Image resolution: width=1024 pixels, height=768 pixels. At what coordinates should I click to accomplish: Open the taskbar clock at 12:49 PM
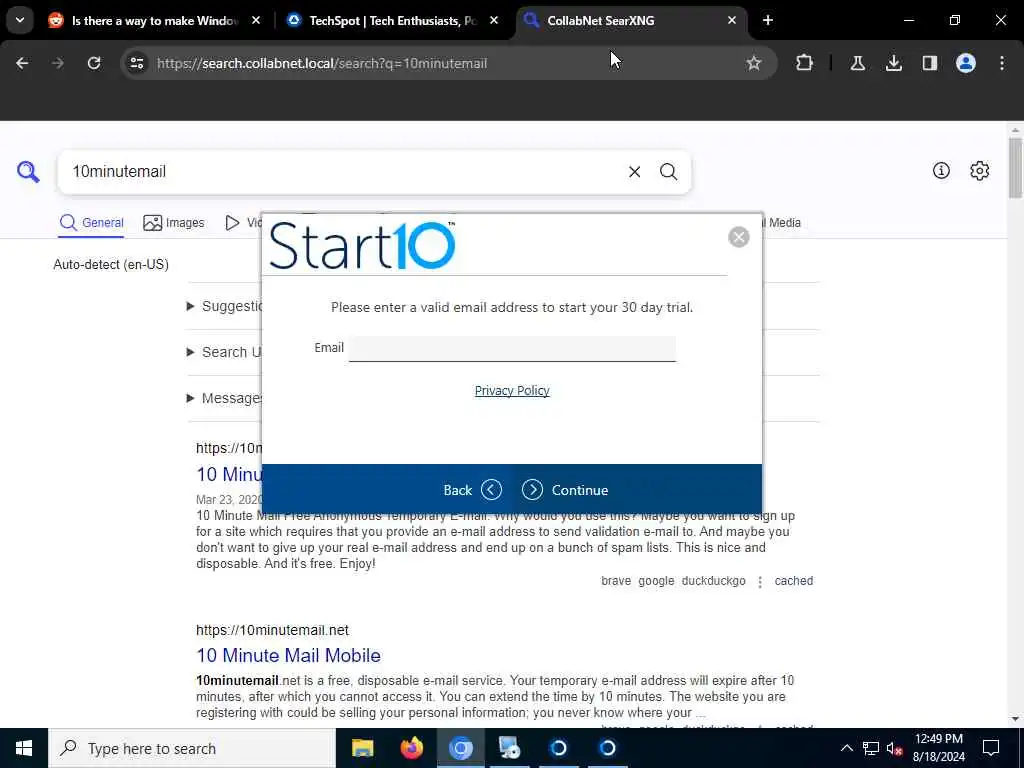pyautogui.click(x=938, y=748)
